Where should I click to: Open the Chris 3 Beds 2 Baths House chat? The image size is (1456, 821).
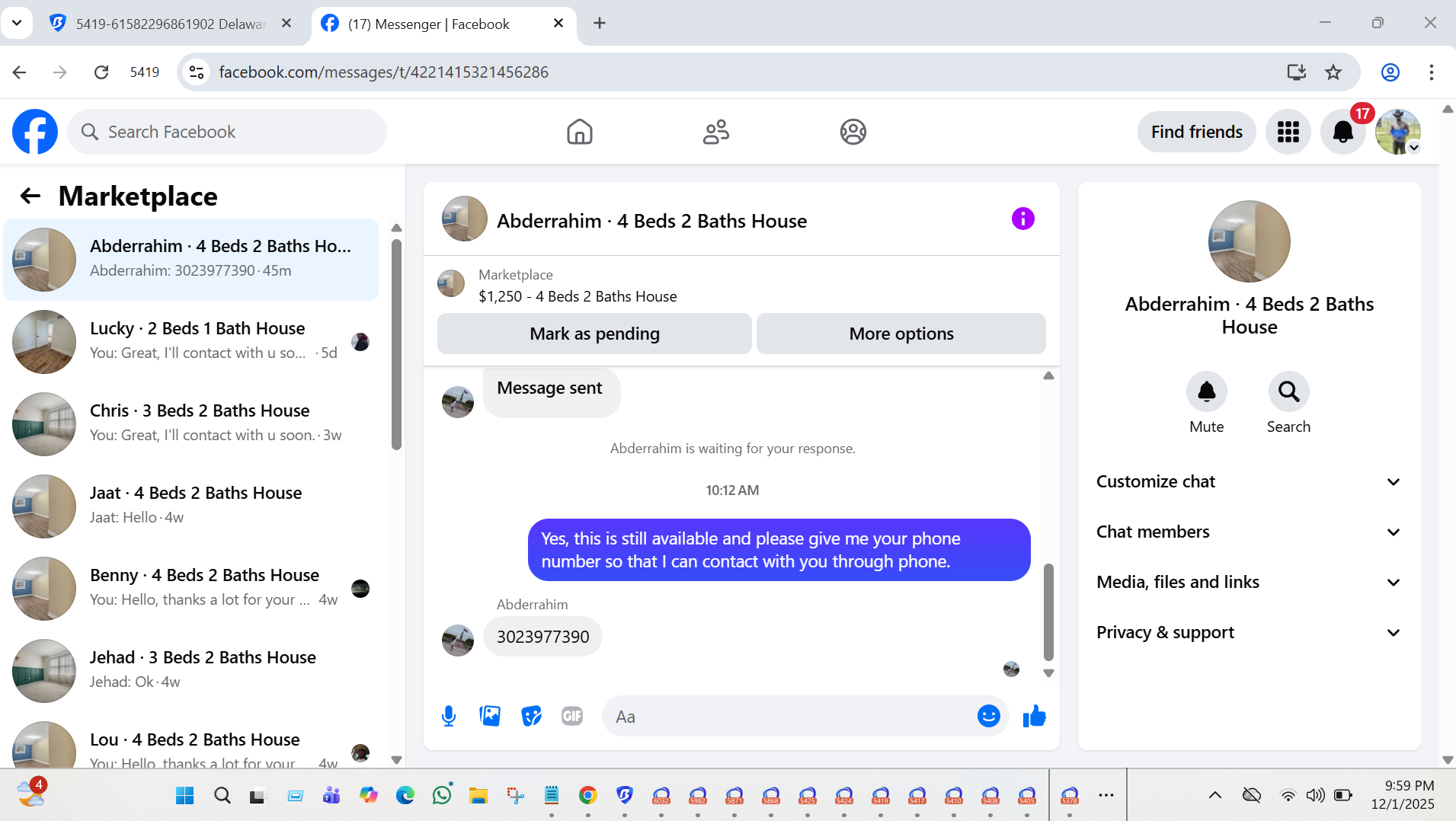point(190,423)
